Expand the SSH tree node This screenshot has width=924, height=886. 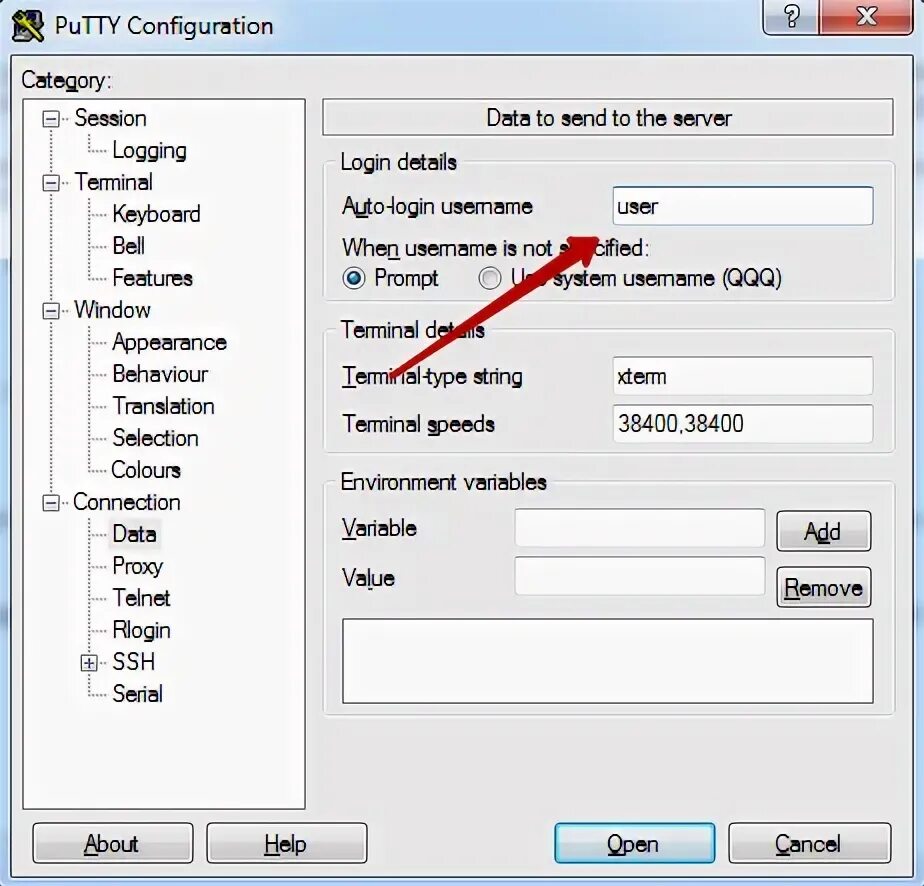pyautogui.click(x=89, y=663)
